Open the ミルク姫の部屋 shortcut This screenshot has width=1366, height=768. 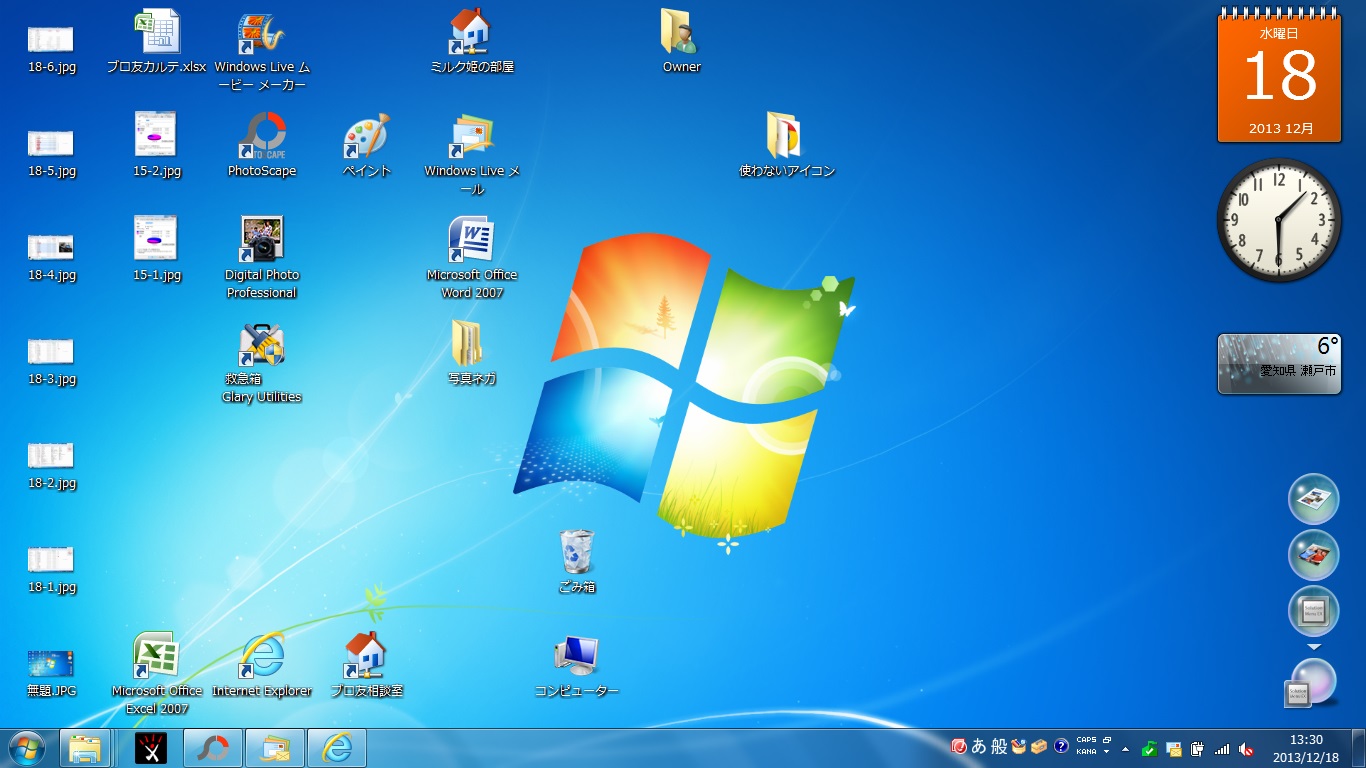coord(471,42)
